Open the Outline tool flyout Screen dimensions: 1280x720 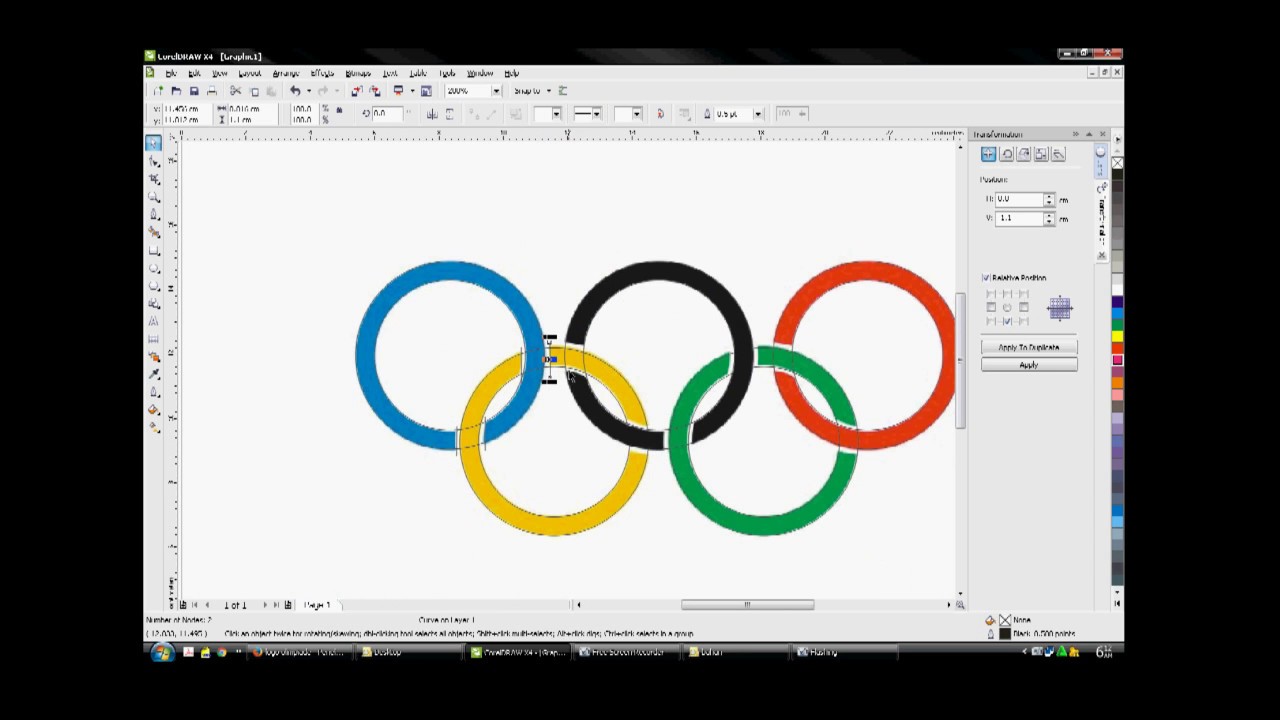(153, 392)
